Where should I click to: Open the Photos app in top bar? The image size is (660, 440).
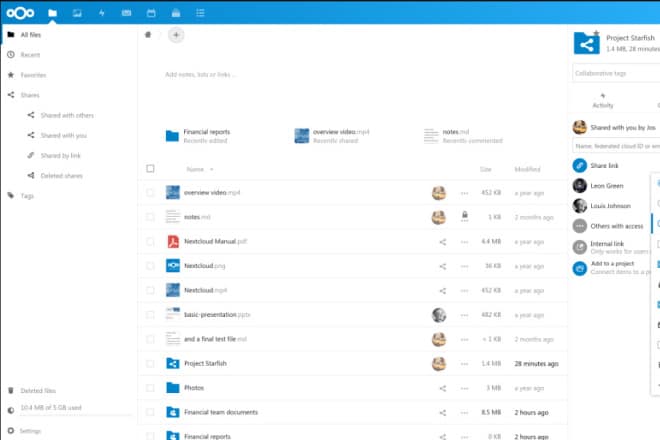pyautogui.click(x=77, y=13)
